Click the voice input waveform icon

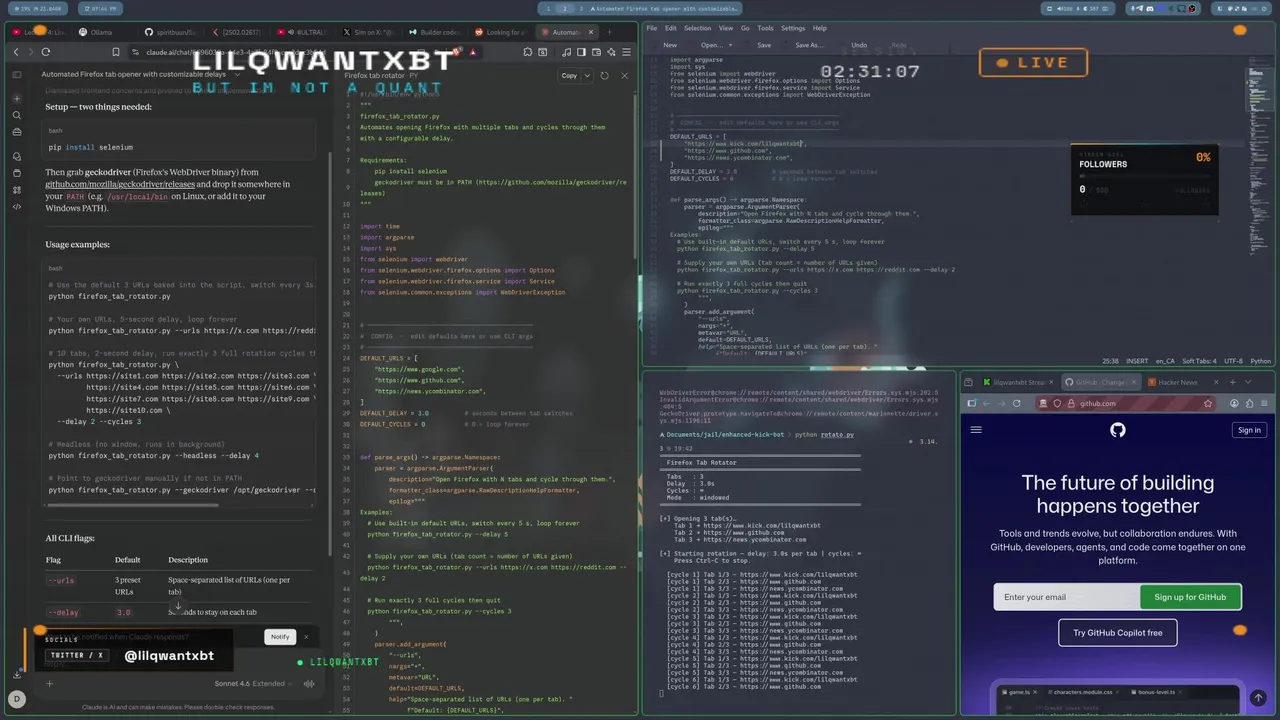click(309, 684)
